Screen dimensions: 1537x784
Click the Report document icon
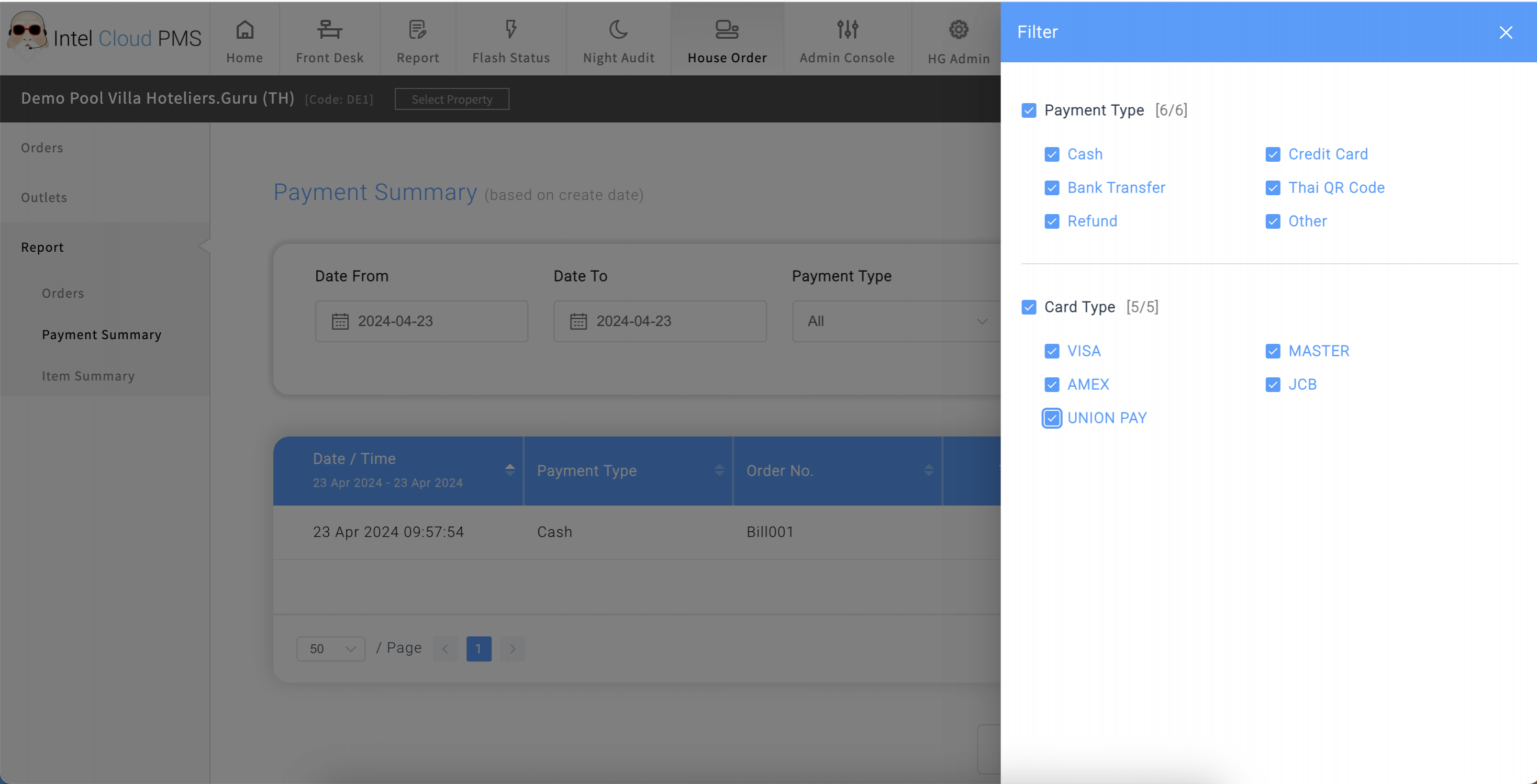(418, 29)
